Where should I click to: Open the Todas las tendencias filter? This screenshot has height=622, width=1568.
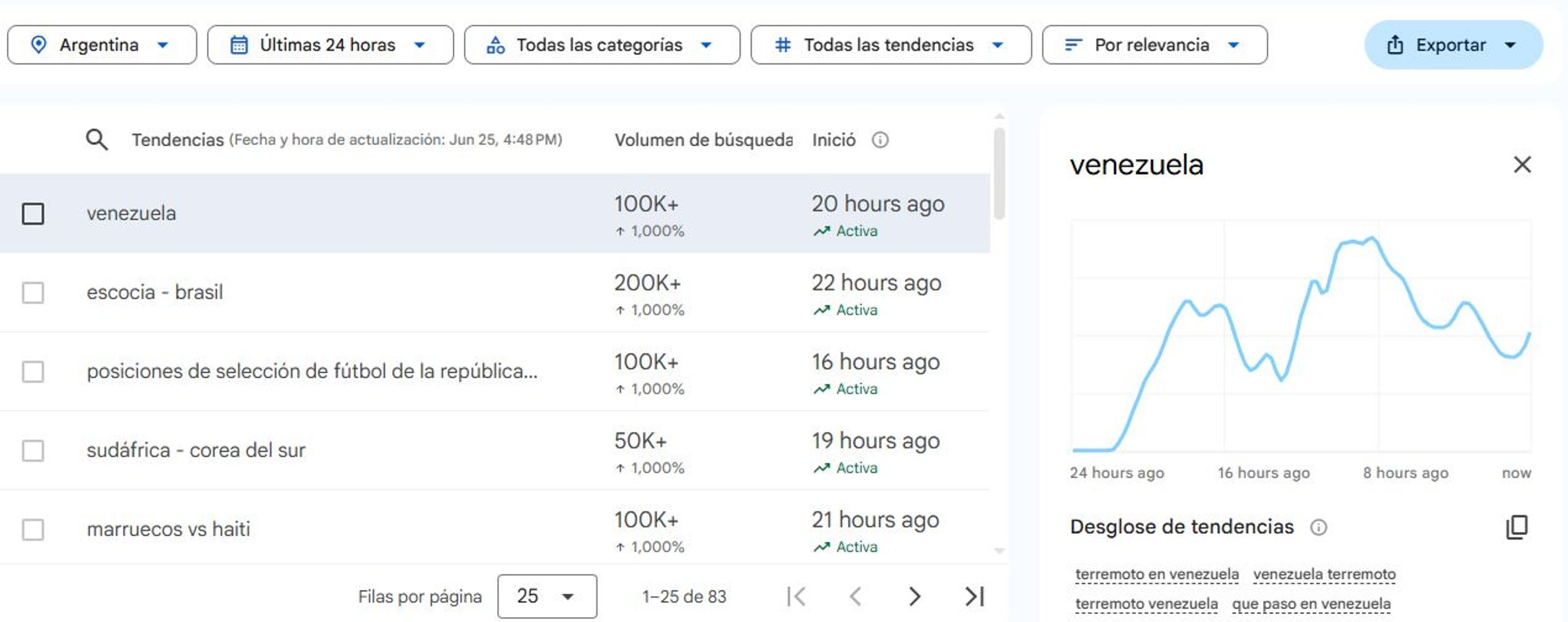pyautogui.click(x=891, y=45)
